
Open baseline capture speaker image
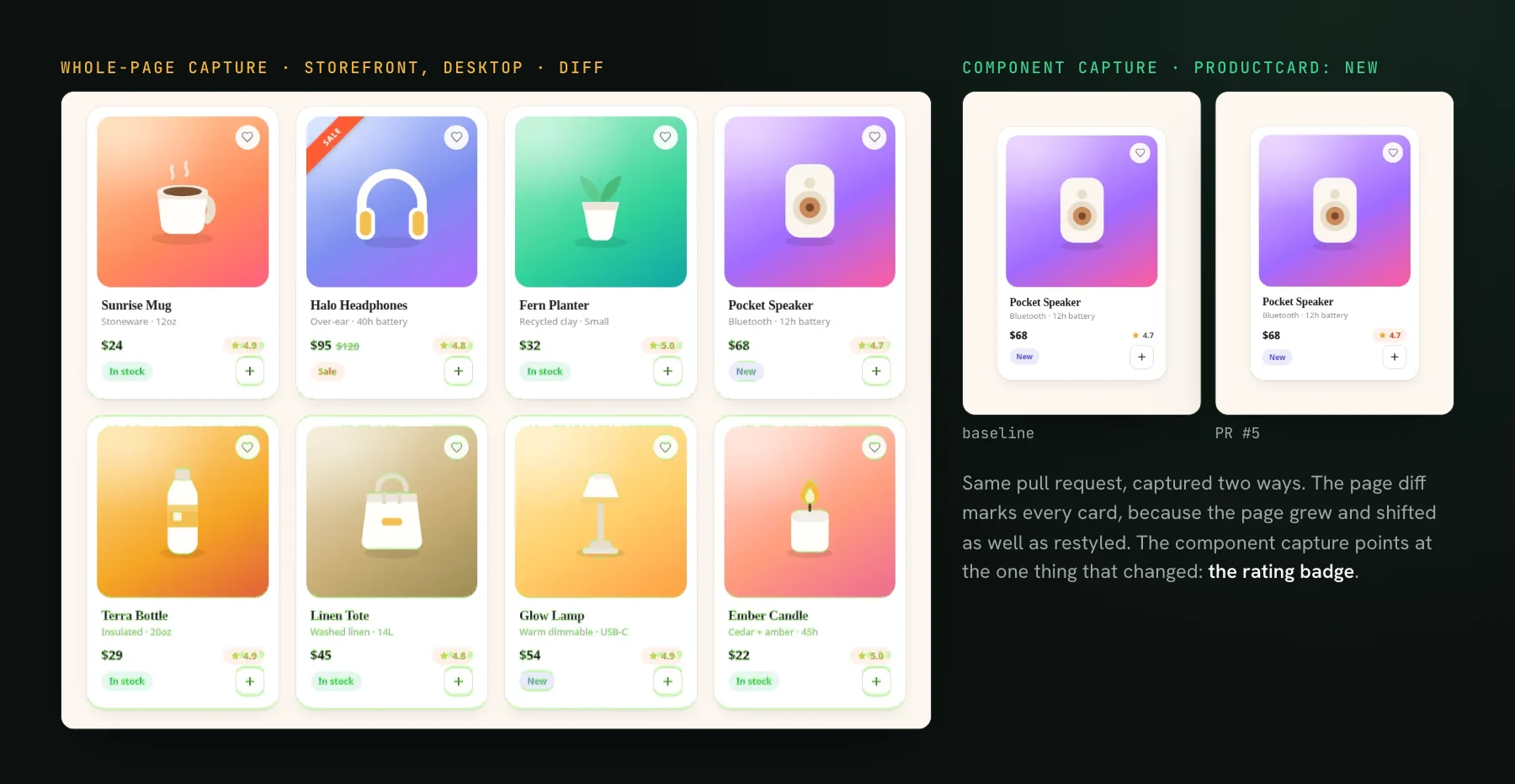click(1082, 211)
